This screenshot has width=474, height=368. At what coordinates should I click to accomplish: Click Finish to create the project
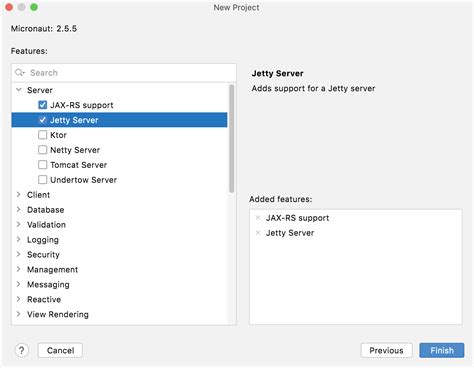coord(442,350)
